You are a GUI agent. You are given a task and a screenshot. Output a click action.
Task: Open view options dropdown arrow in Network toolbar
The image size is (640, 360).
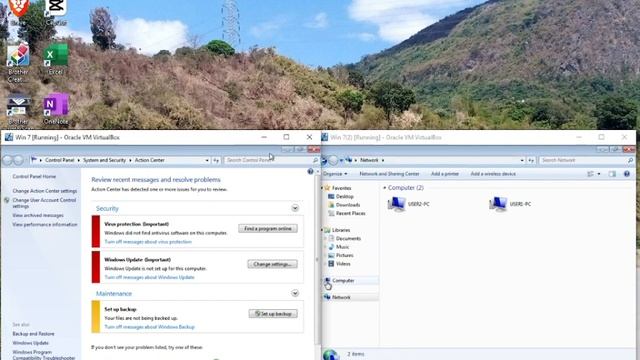point(599,174)
